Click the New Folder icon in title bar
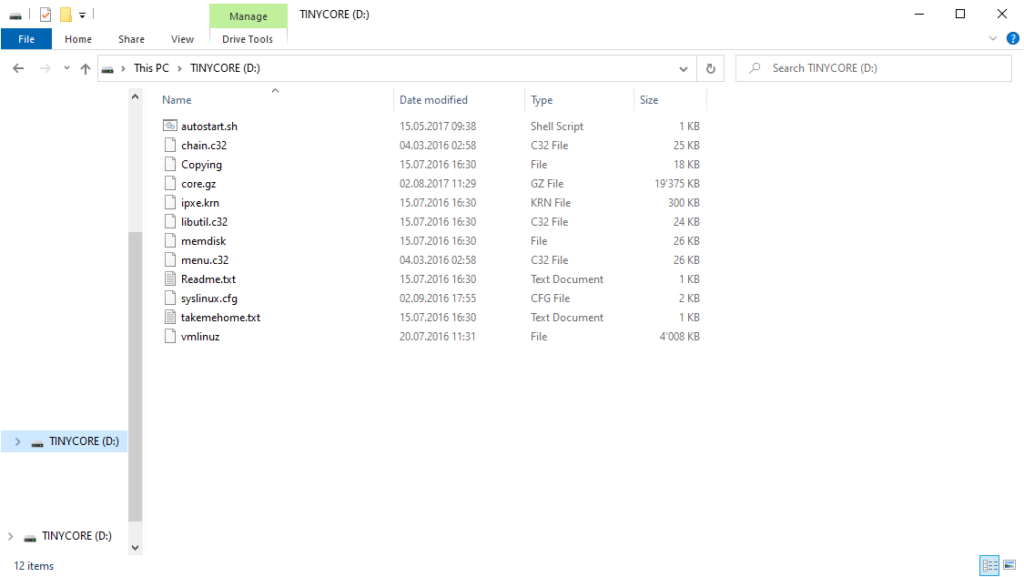Image resolution: width=1024 pixels, height=577 pixels. point(65,14)
